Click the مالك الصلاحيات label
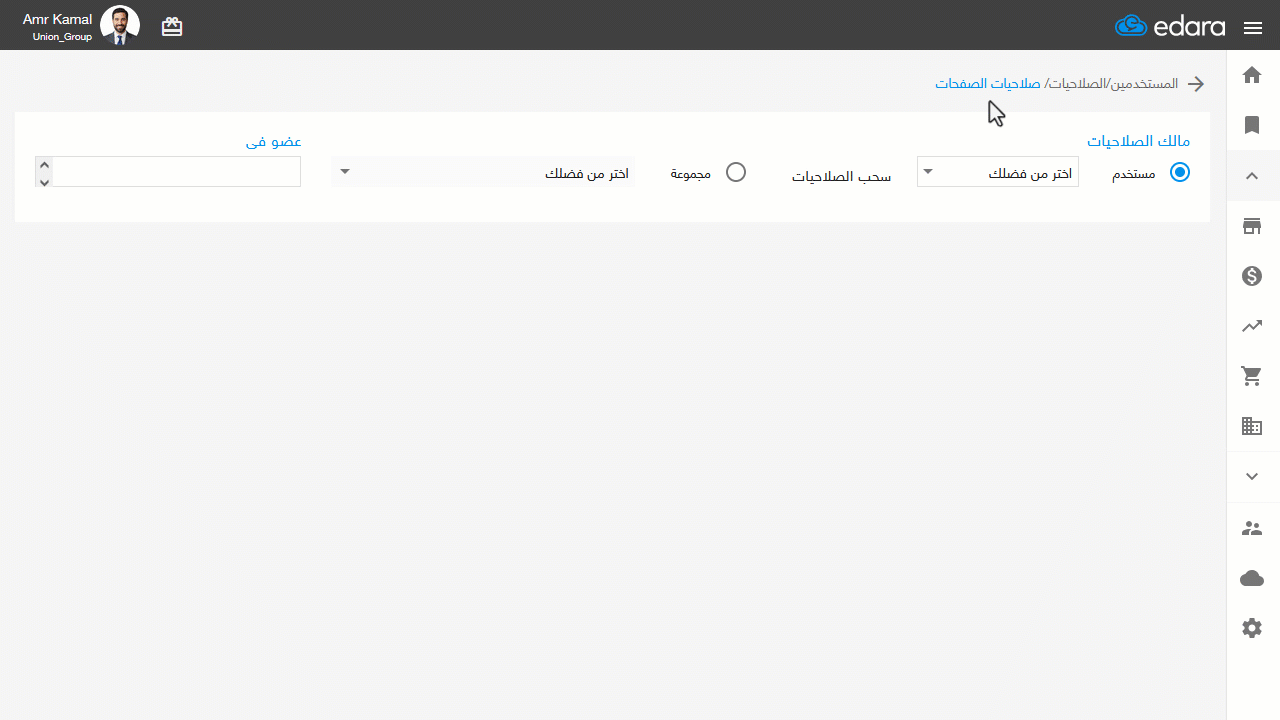 click(x=1138, y=141)
